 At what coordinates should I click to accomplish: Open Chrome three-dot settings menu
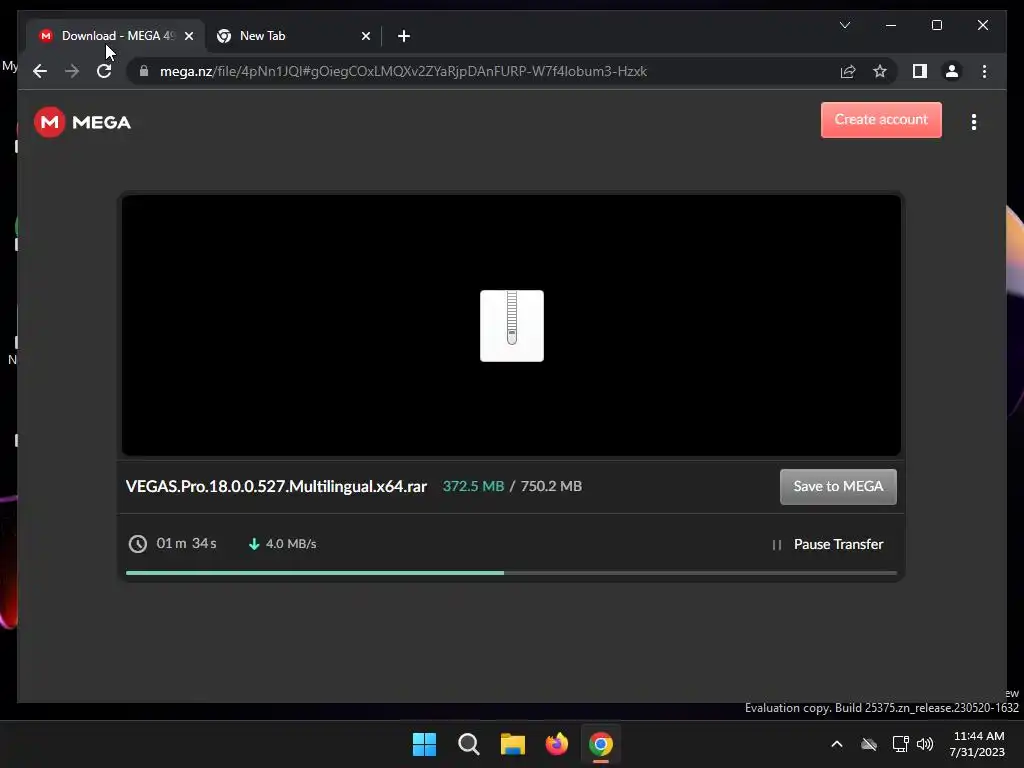pos(984,71)
